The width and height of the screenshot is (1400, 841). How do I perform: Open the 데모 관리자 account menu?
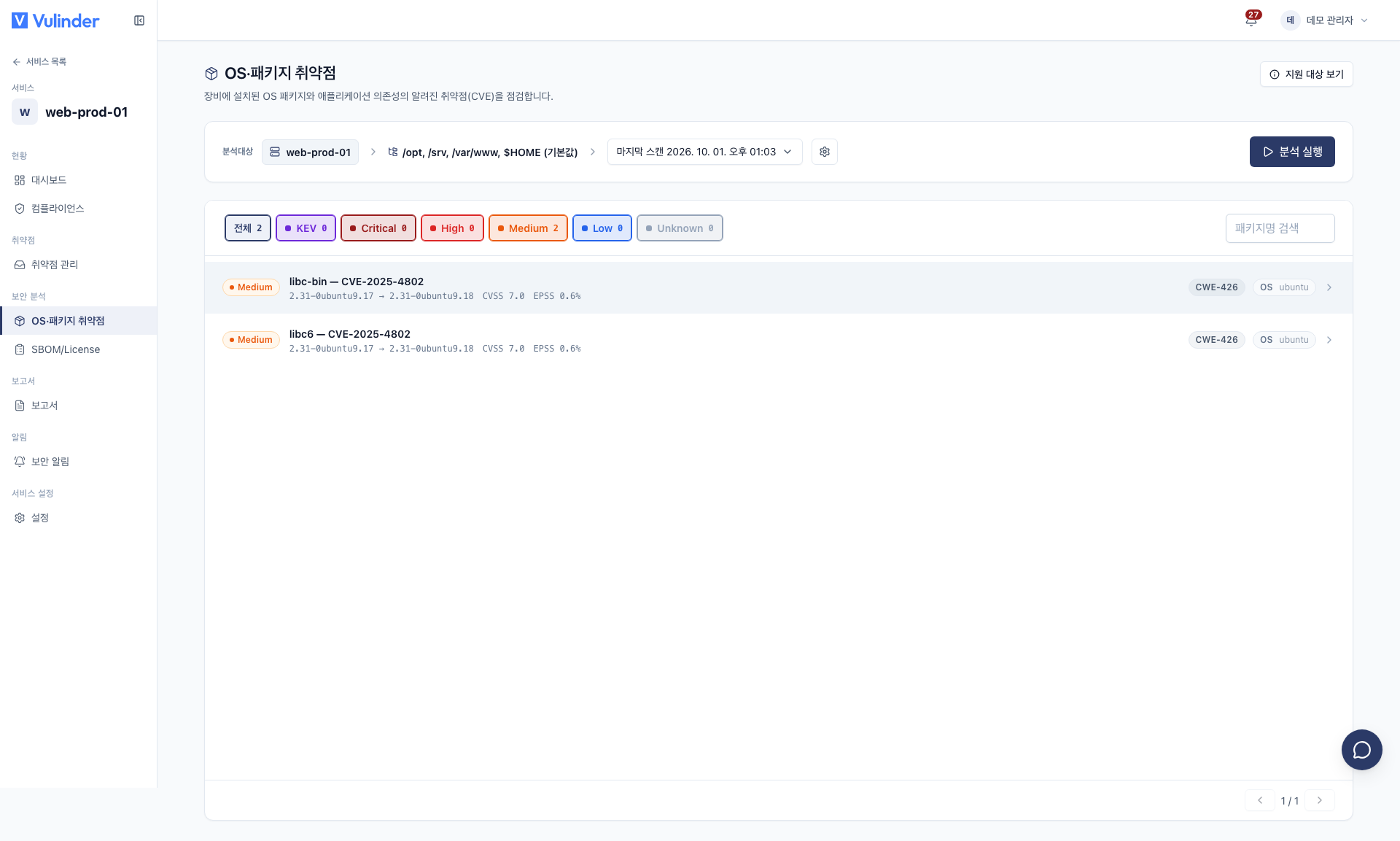pos(1325,20)
